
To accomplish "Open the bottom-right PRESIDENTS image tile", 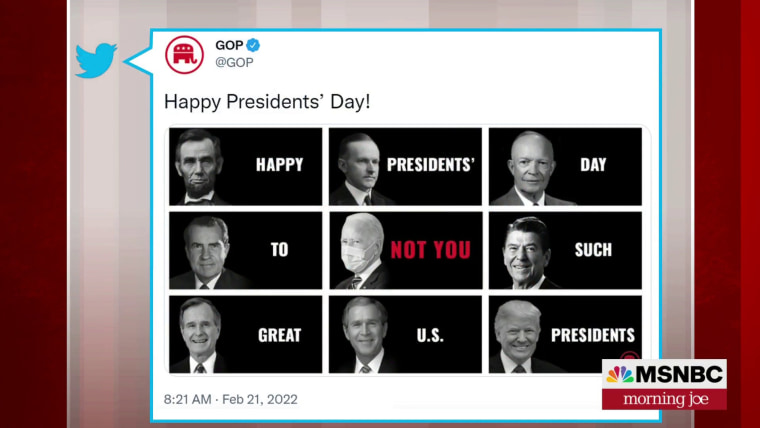I will (x=565, y=334).
